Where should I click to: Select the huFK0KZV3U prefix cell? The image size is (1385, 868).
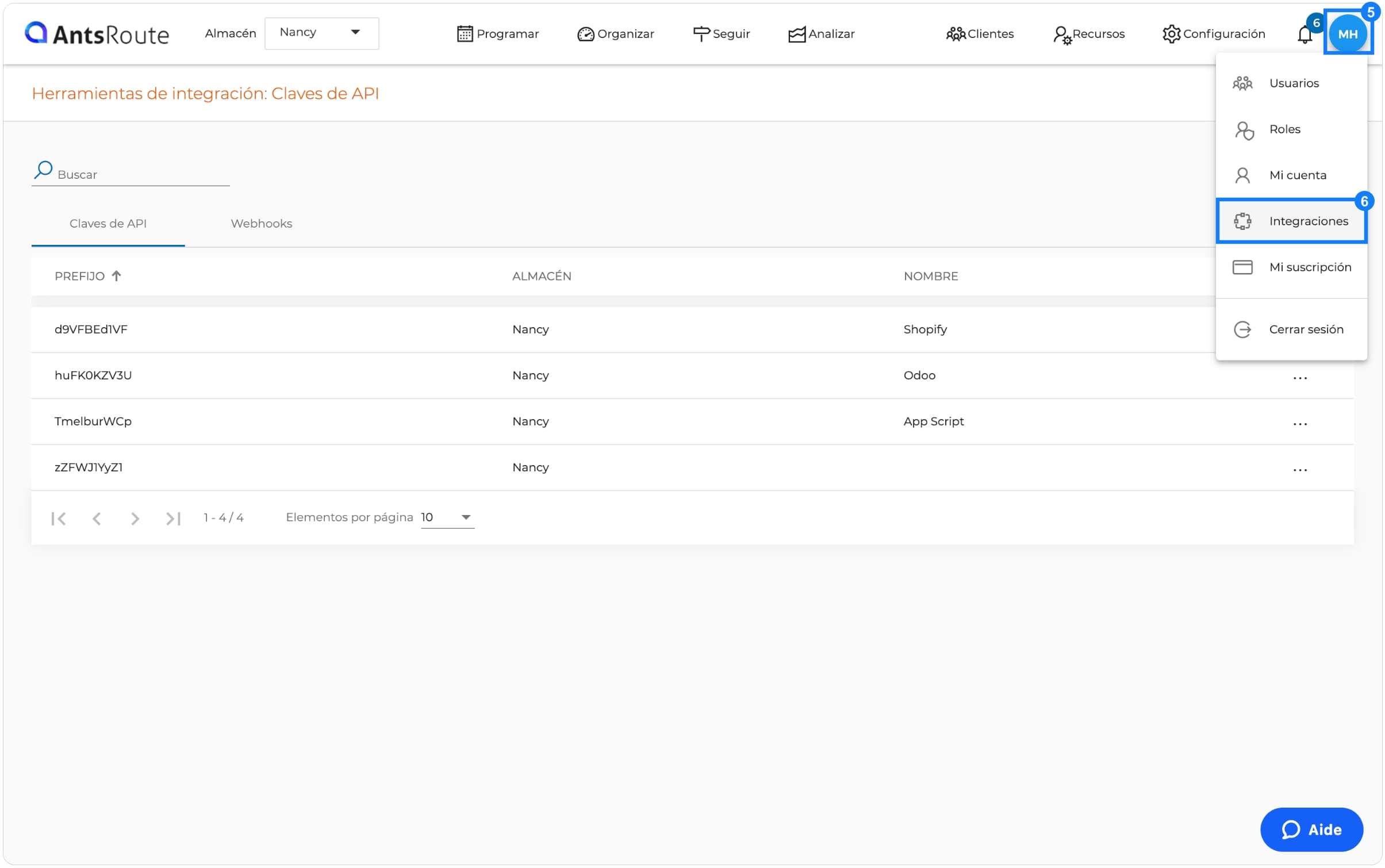93,375
